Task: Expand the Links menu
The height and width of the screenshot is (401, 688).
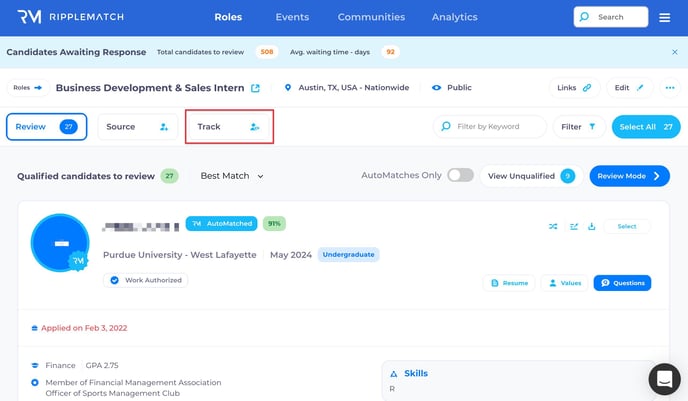Action: pyautogui.click(x=573, y=88)
